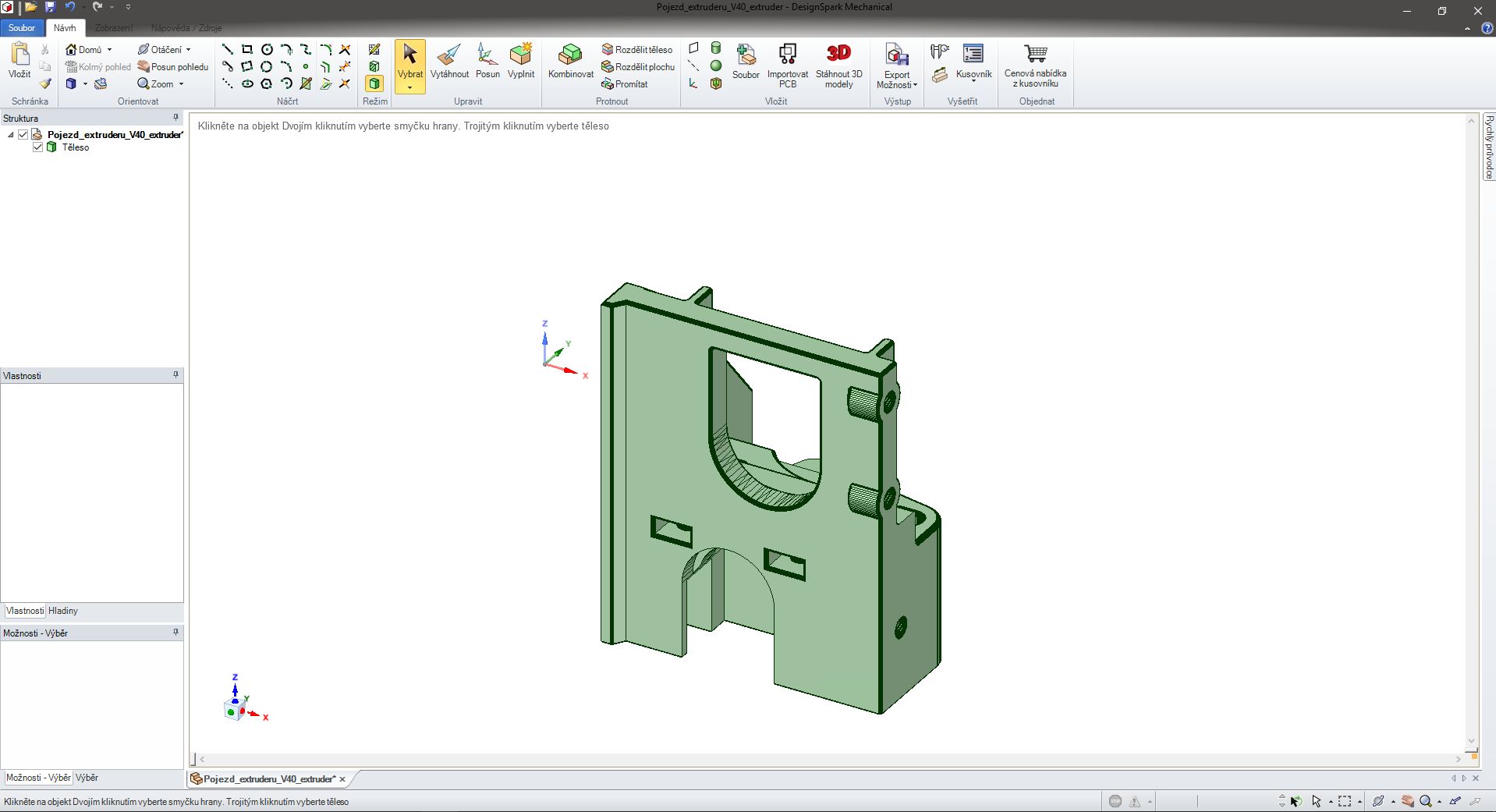Uncheck the Těleso visibility checkbox

[37, 147]
